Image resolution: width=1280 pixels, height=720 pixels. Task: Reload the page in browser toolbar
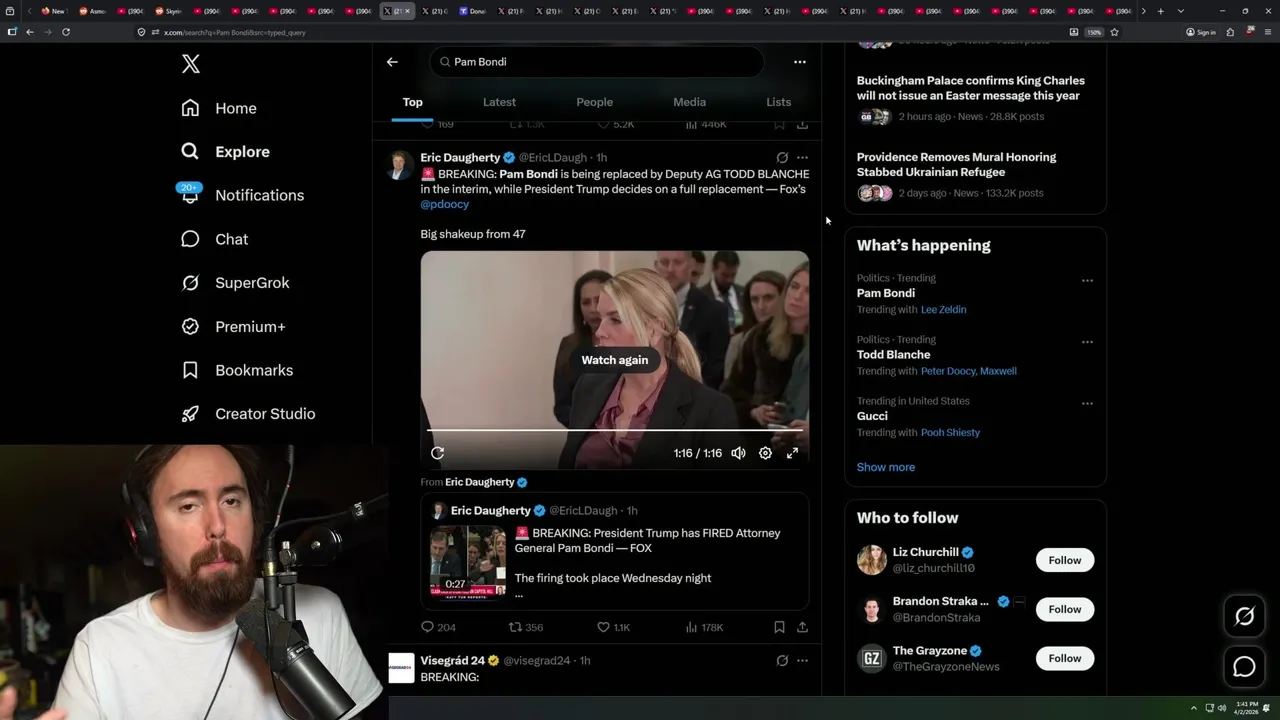pyautogui.click(x=66, y=32)
